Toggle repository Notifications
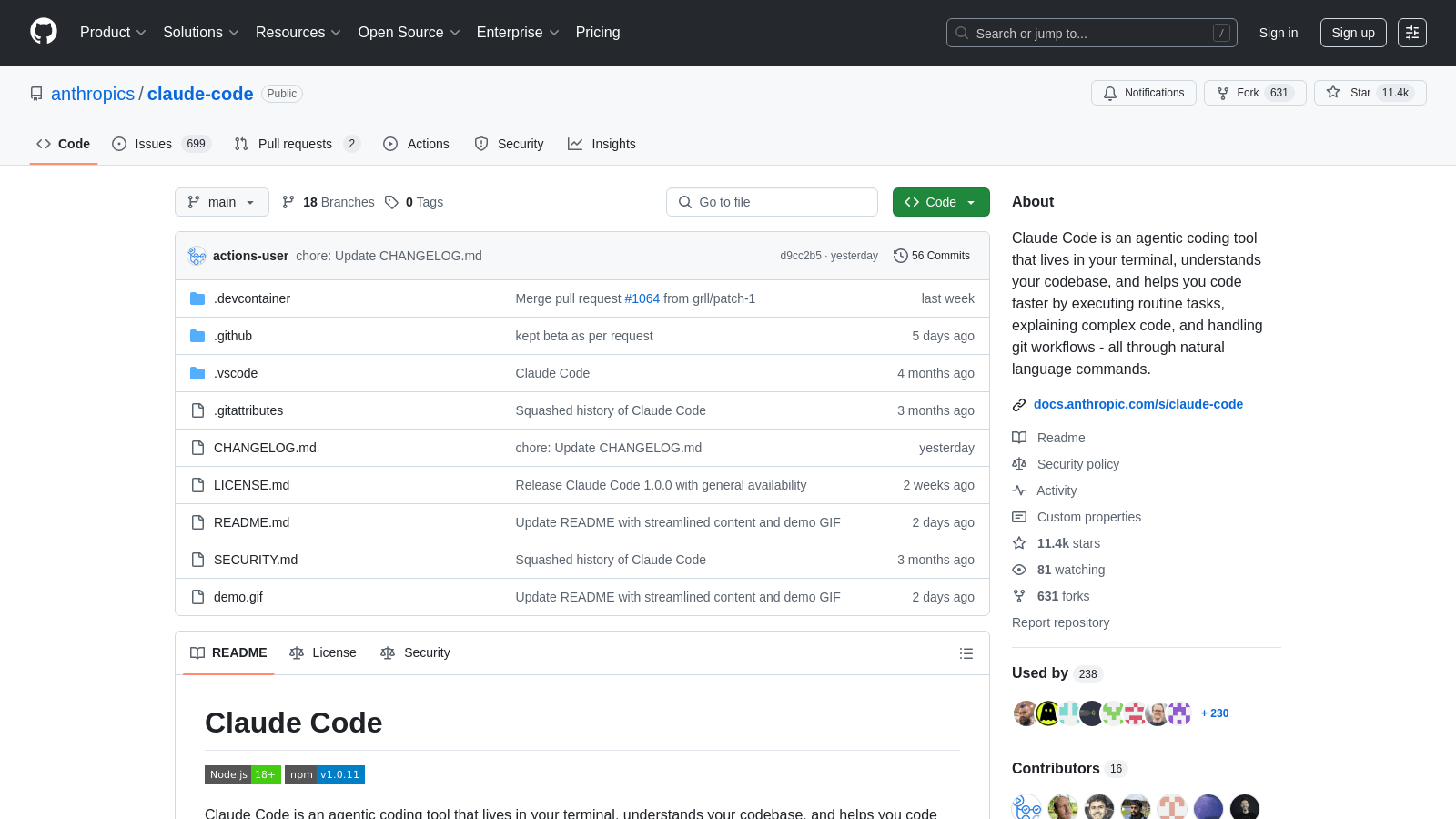 point(1144,92)
